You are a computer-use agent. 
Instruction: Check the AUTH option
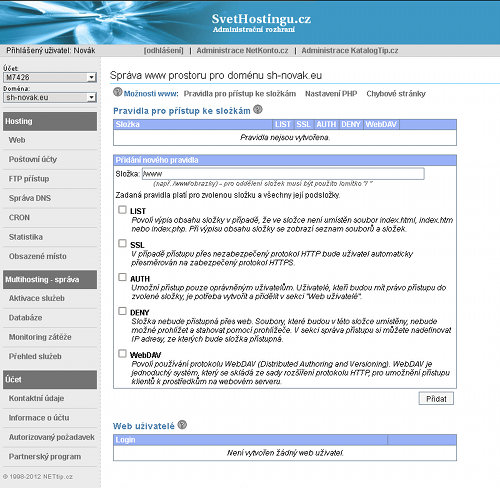pos(122,277)
